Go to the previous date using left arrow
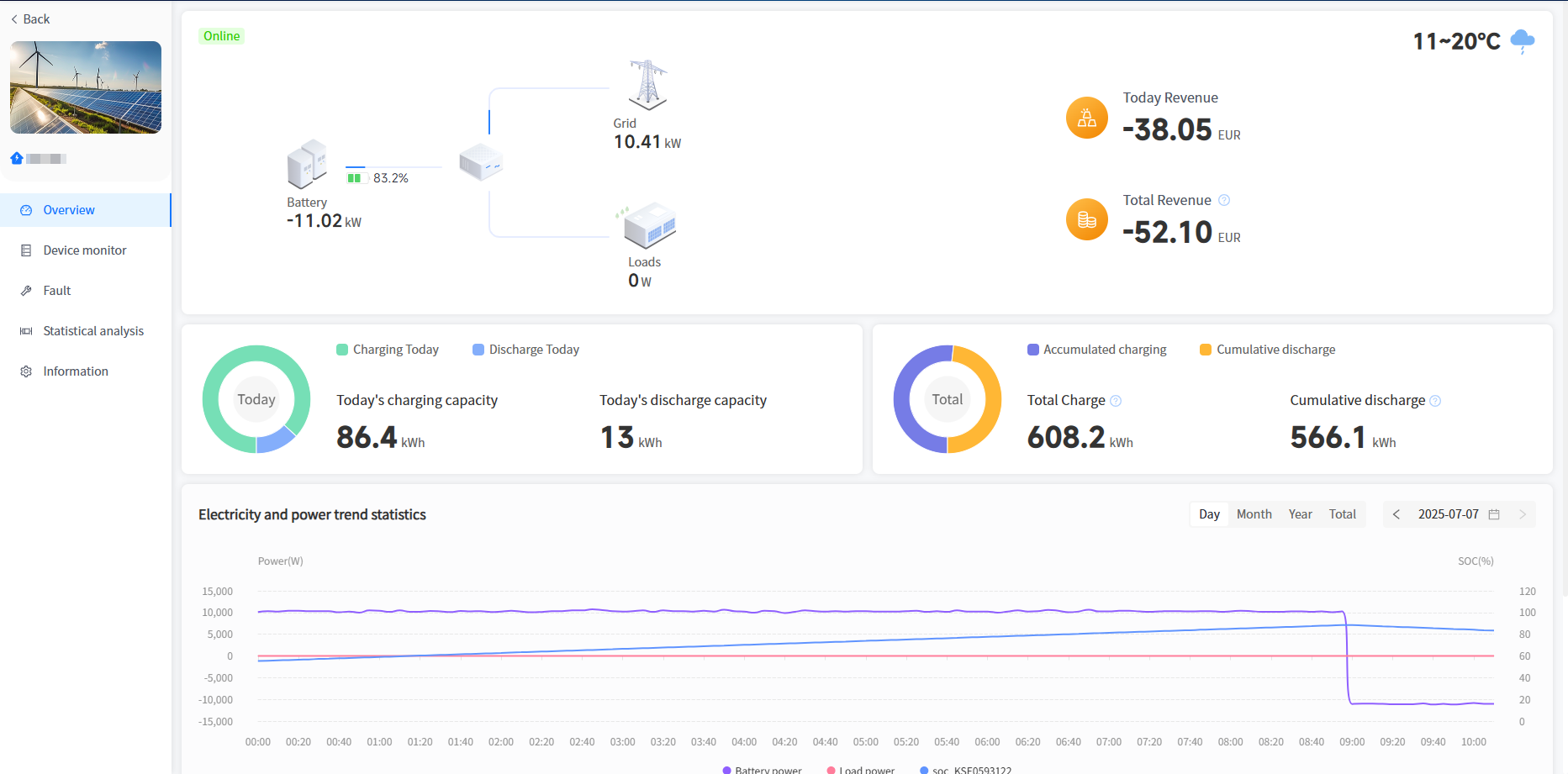The width and height of the screenshot is (1568, 774). (x=1396, y=514)
